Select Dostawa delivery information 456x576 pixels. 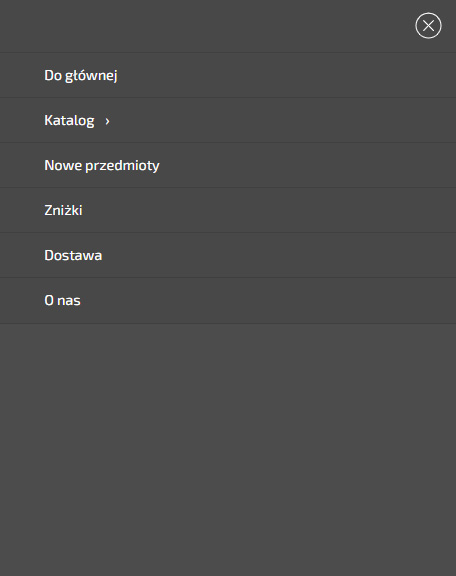[x=73, y=255]
